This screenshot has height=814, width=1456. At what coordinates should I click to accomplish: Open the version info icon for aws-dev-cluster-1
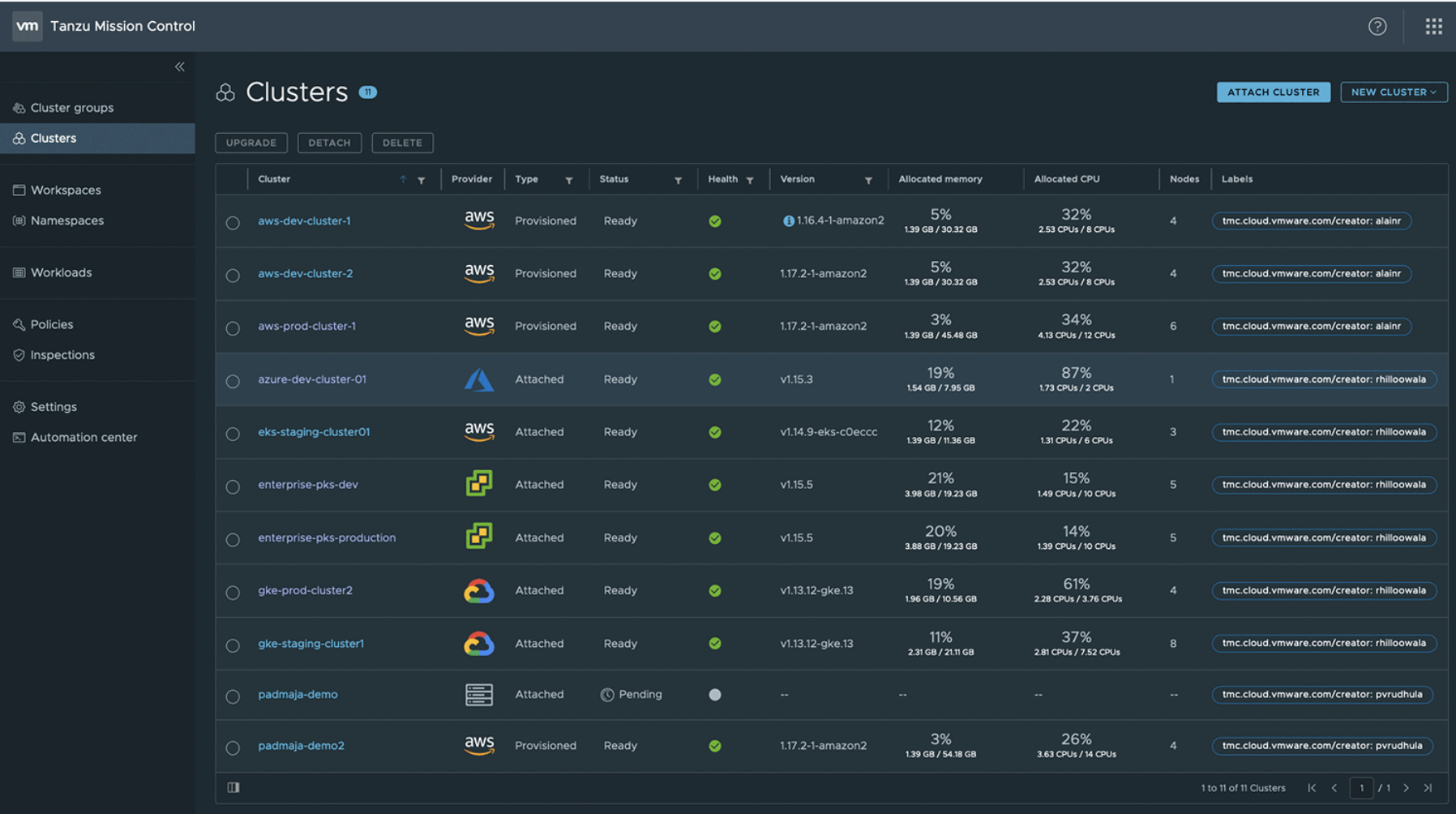click(x=787, y=220)
